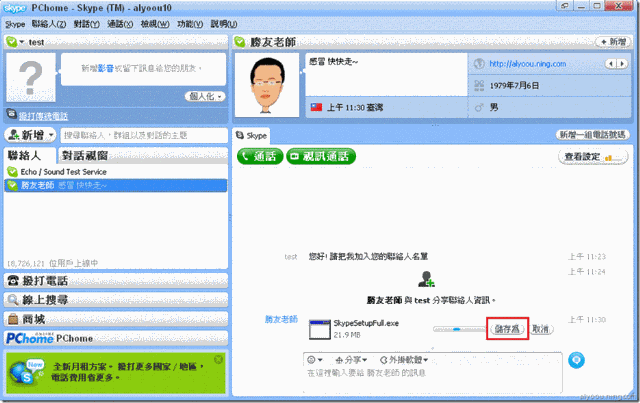
Task: Select the 勝友老師 contact row
Action: [x=116, y=185]
